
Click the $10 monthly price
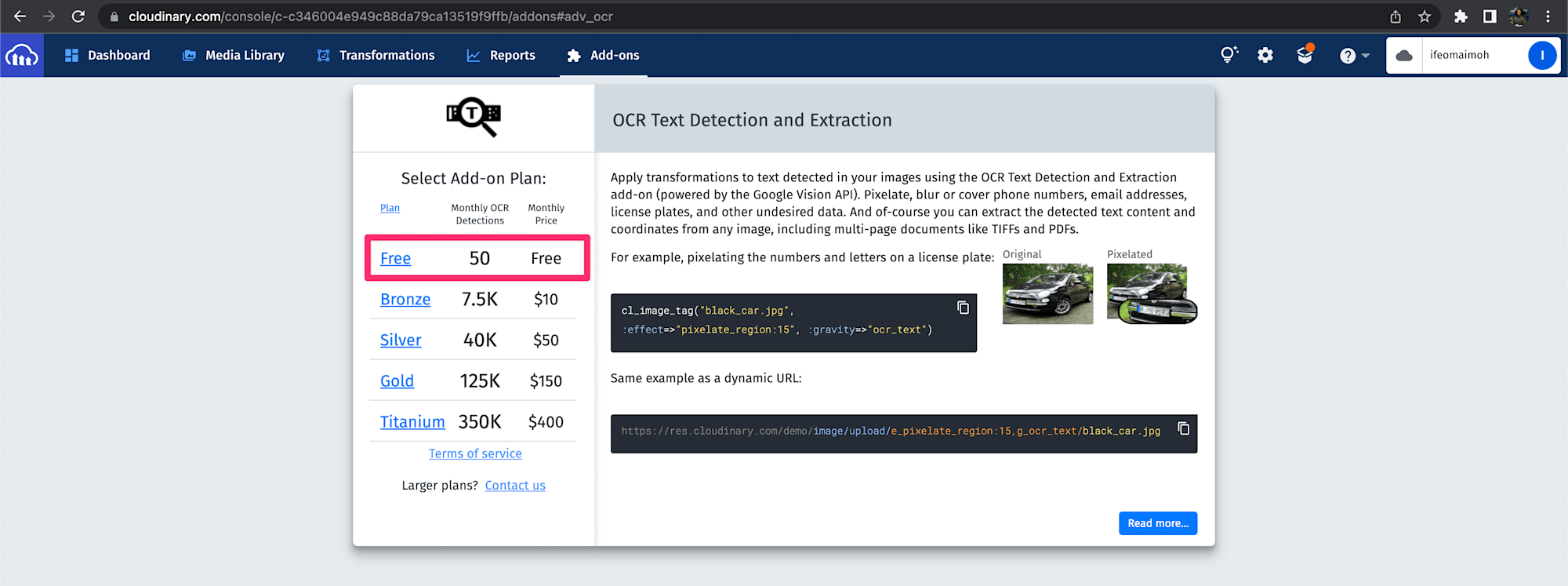point(546,299)
